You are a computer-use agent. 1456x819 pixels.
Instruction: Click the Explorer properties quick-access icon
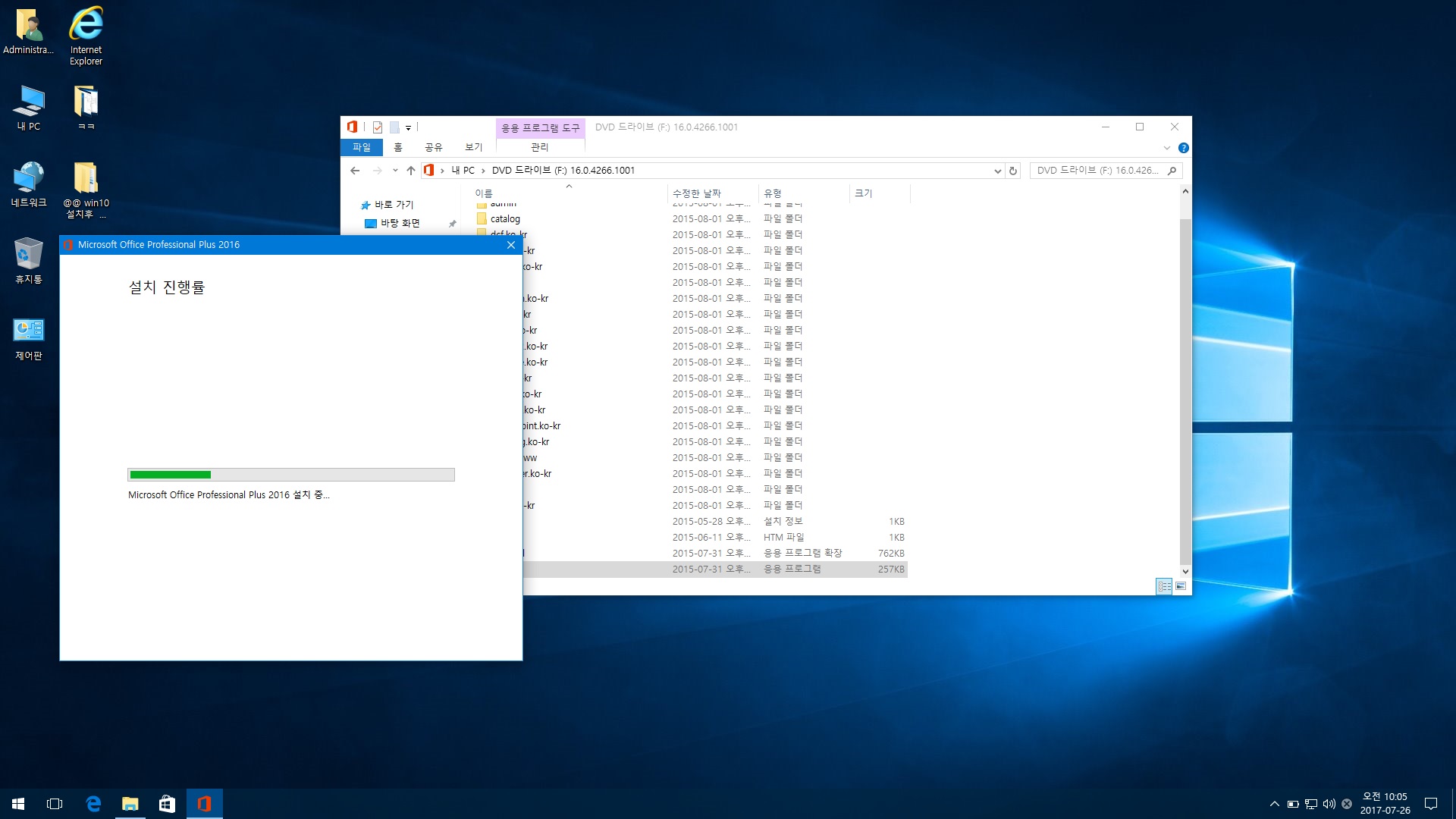click(378, 127)
